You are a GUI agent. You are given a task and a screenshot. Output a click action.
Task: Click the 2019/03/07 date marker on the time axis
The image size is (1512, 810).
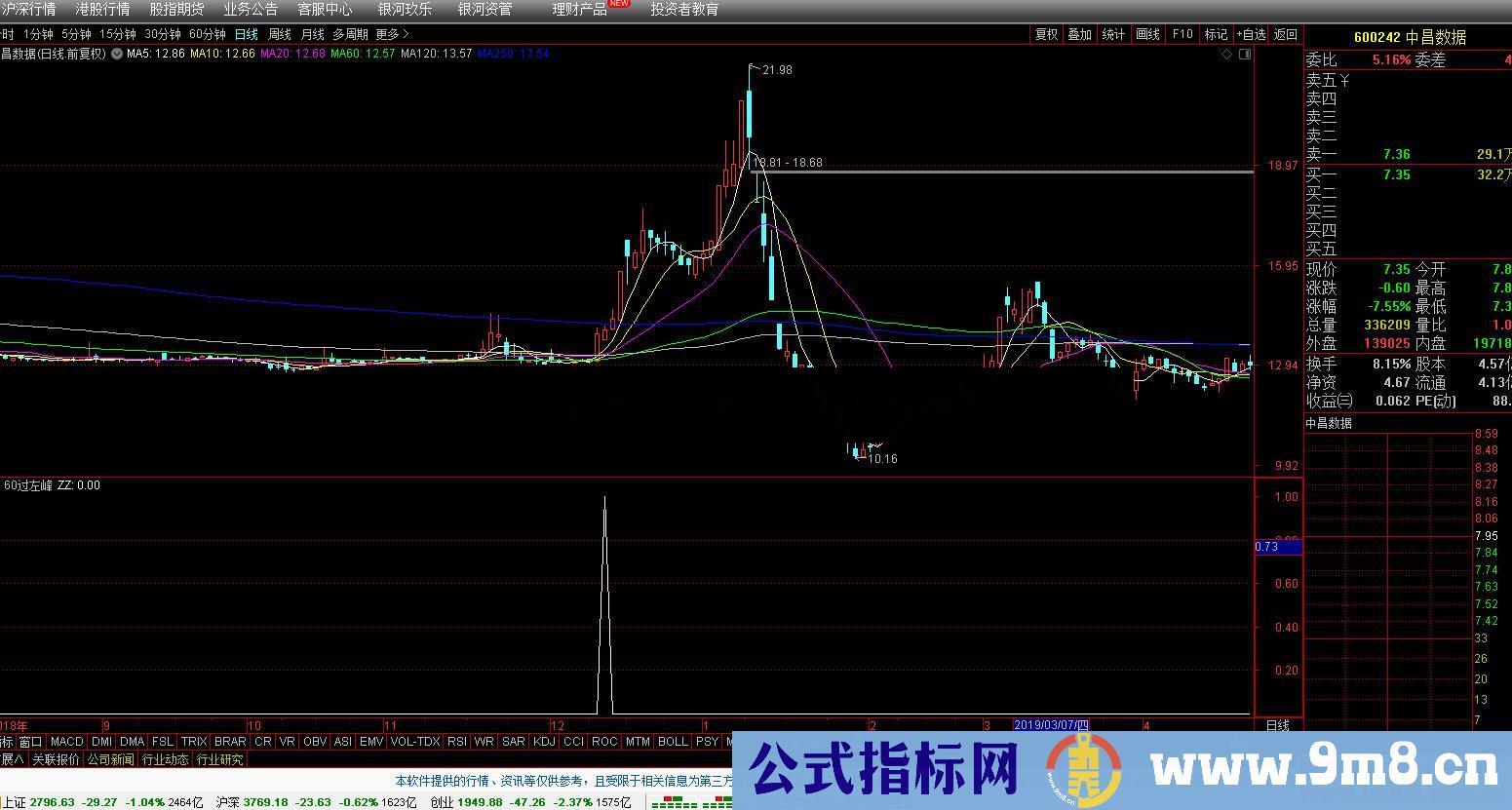click(x=1052, y=725)
